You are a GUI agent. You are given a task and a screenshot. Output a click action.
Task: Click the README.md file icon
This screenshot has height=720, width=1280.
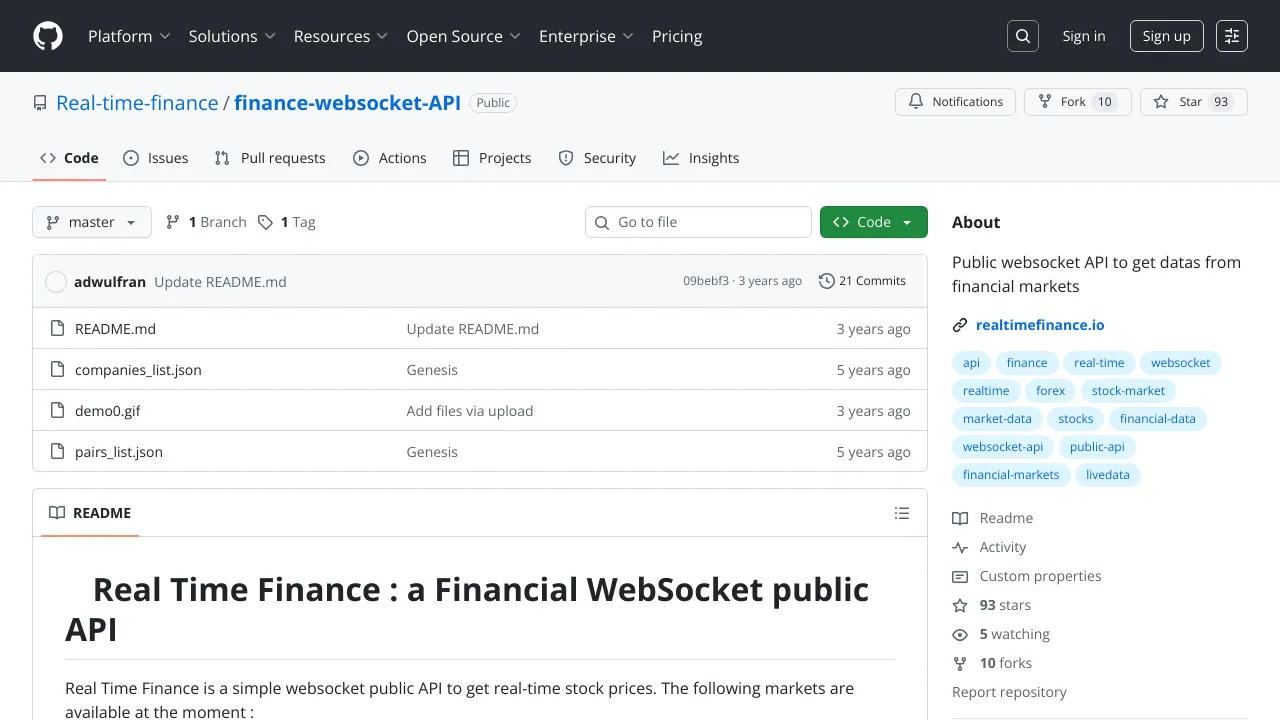coord(57,329)
